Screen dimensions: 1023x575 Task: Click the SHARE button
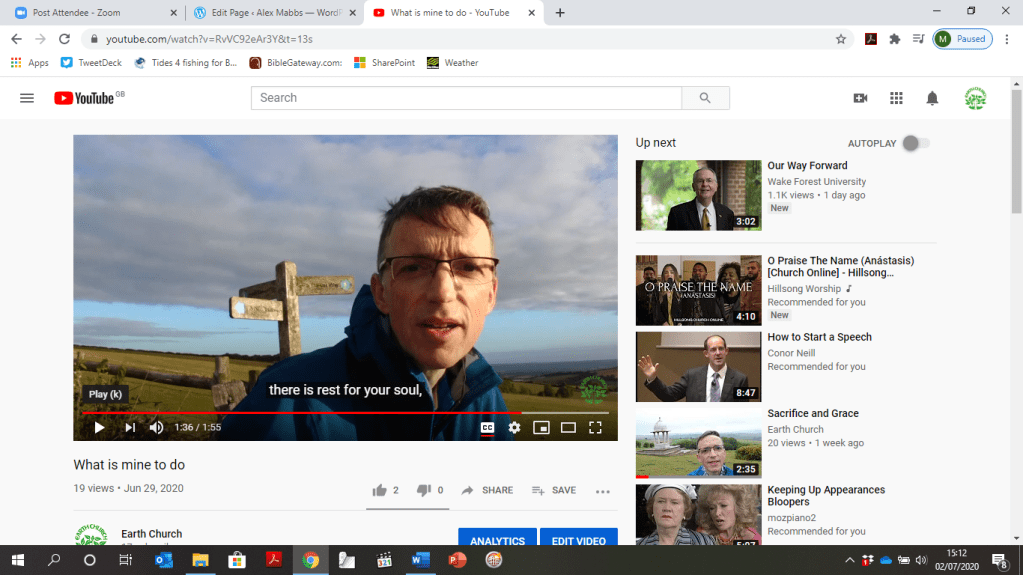(x=487, y=490)
